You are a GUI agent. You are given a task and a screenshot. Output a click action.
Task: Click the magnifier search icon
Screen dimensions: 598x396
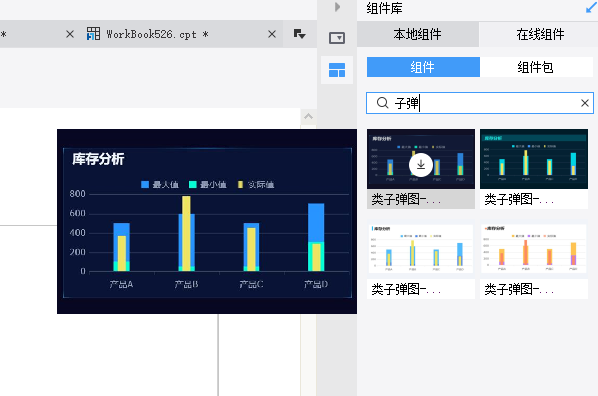(x=382, y=103)
